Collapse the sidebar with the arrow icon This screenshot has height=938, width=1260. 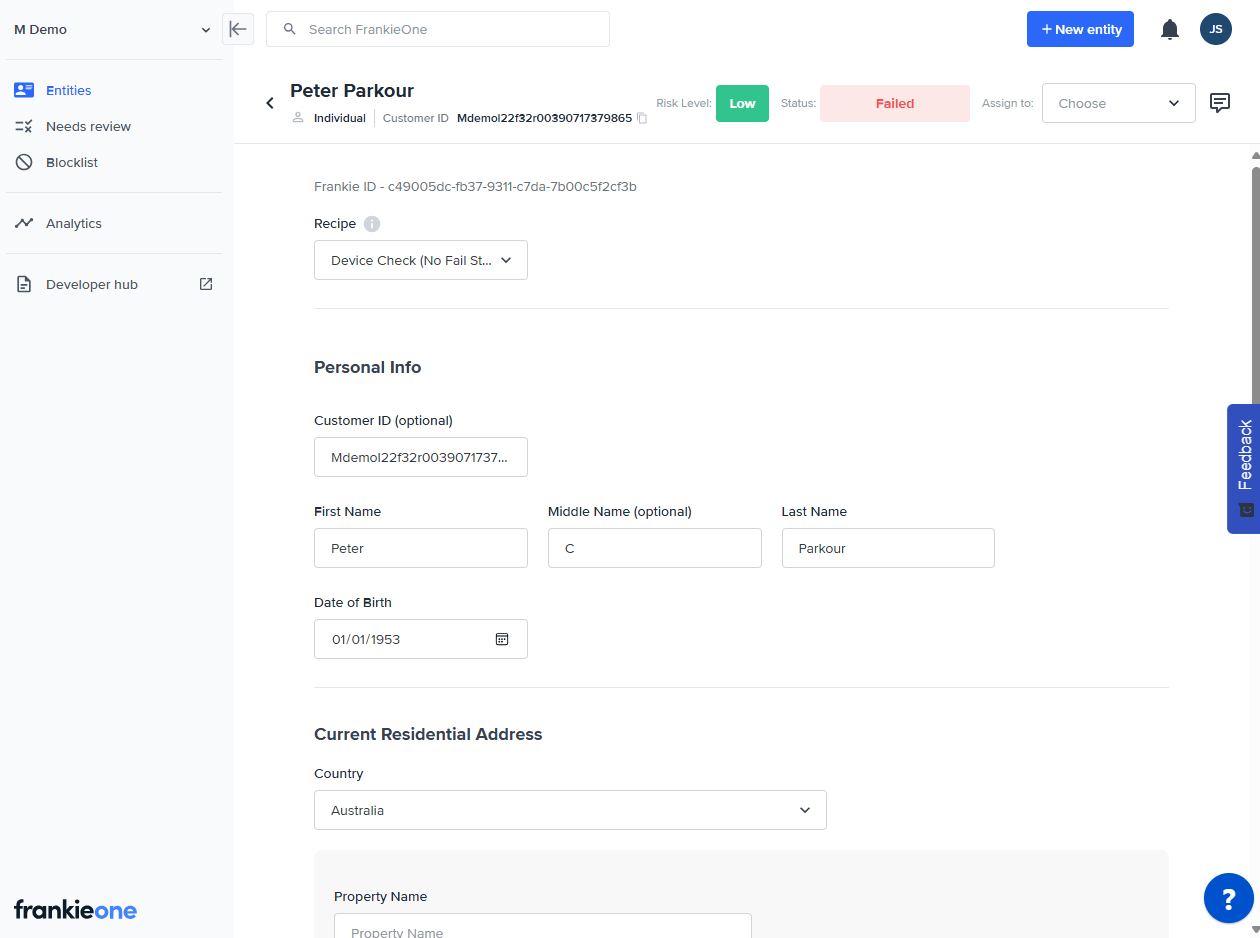tap(237, 29)
